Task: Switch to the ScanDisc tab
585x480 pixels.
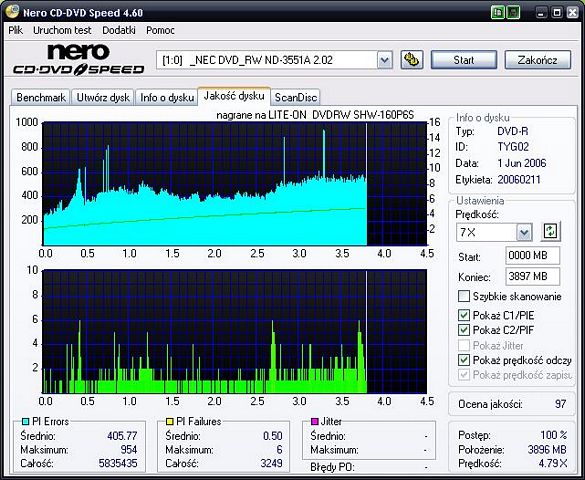Action: coord(295,97)
